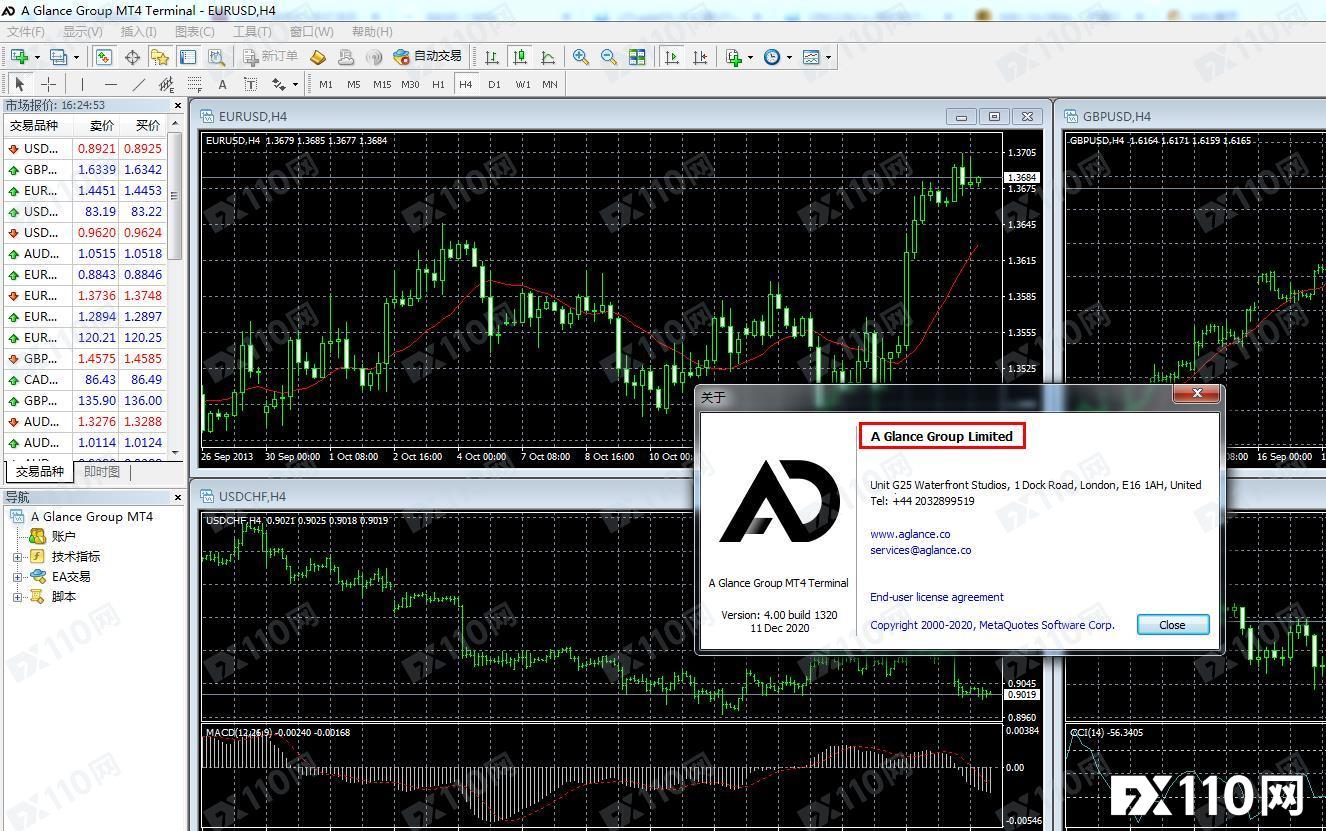
Task: Expand the indicators list dropdown arrow
Action: click(751, 57)
